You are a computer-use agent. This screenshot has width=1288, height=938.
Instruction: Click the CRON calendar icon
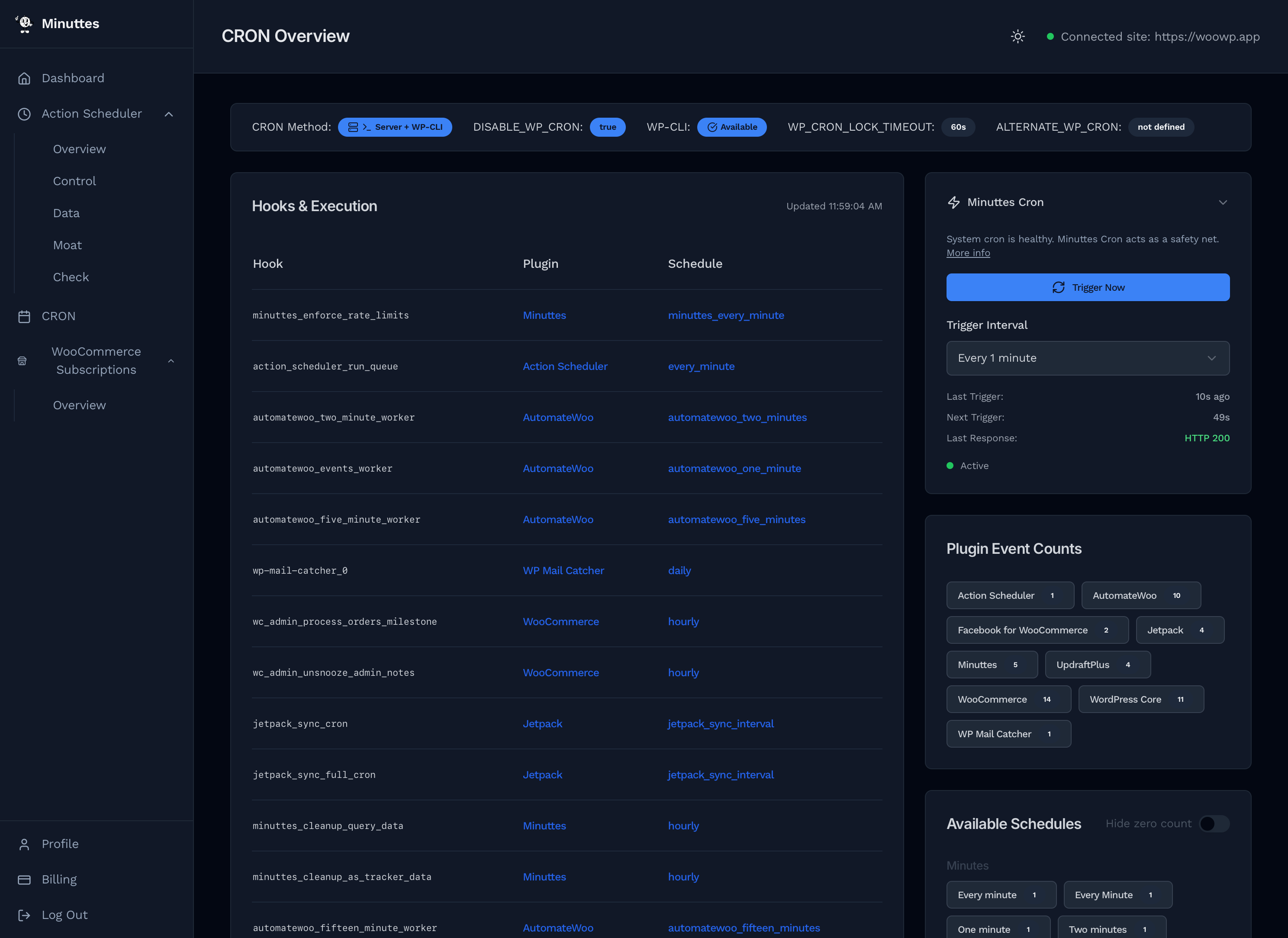pos(24,316)
